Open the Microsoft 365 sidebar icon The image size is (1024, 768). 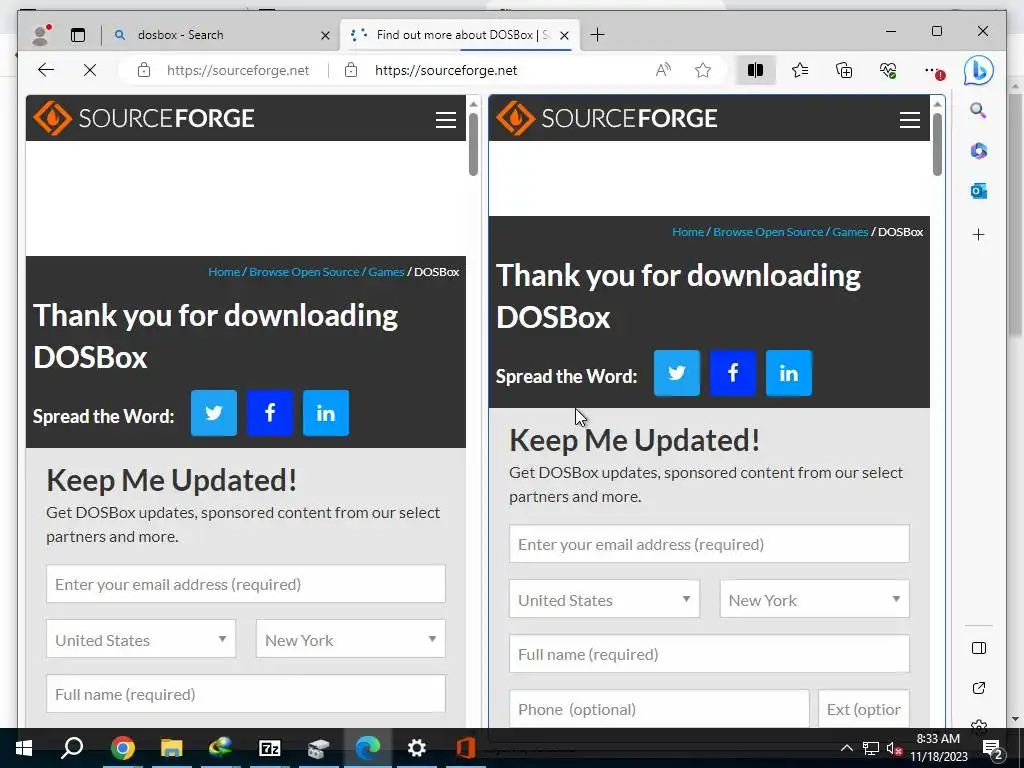(978, 151)
